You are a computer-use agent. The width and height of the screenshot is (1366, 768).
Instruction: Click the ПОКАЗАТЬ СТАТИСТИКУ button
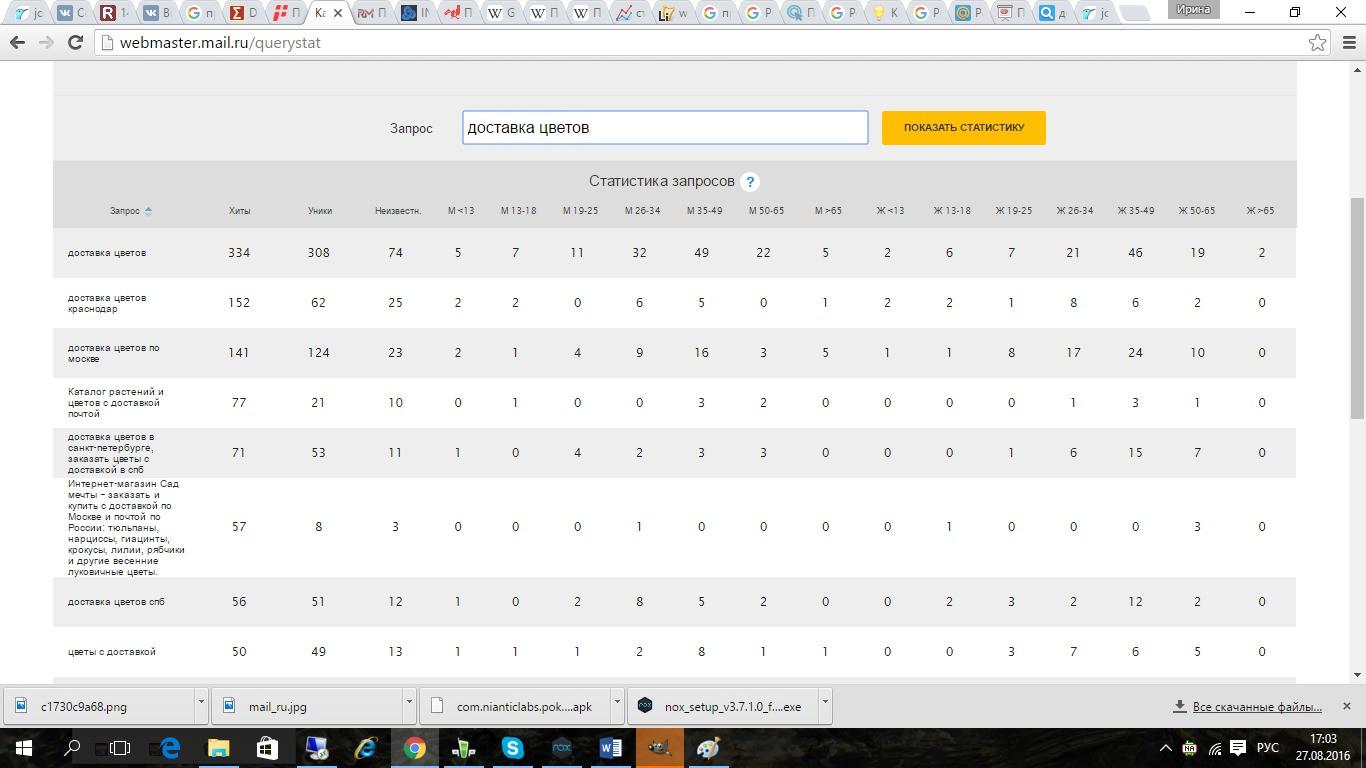[x=963, y=128]
